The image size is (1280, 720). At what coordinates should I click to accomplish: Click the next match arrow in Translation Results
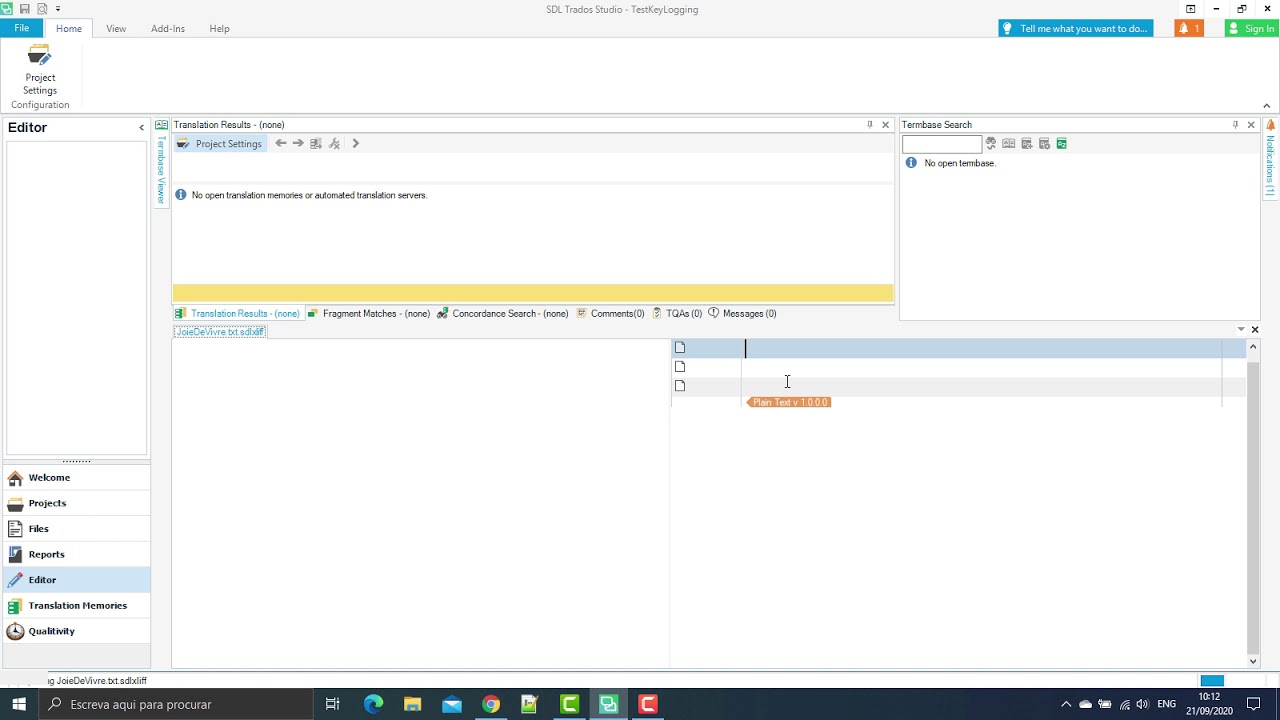pyautogui.click(x=298, y=143)
